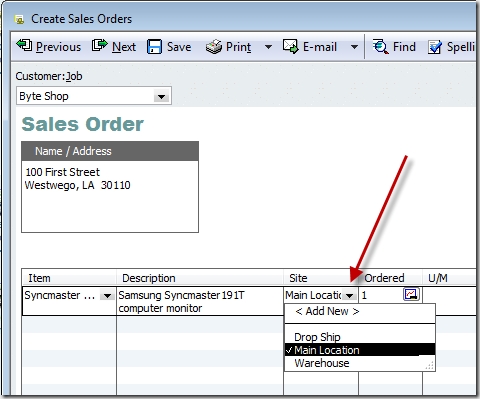Click the Name / Address header bar
This screenshot has width=480, height=399.
point(110,151)
